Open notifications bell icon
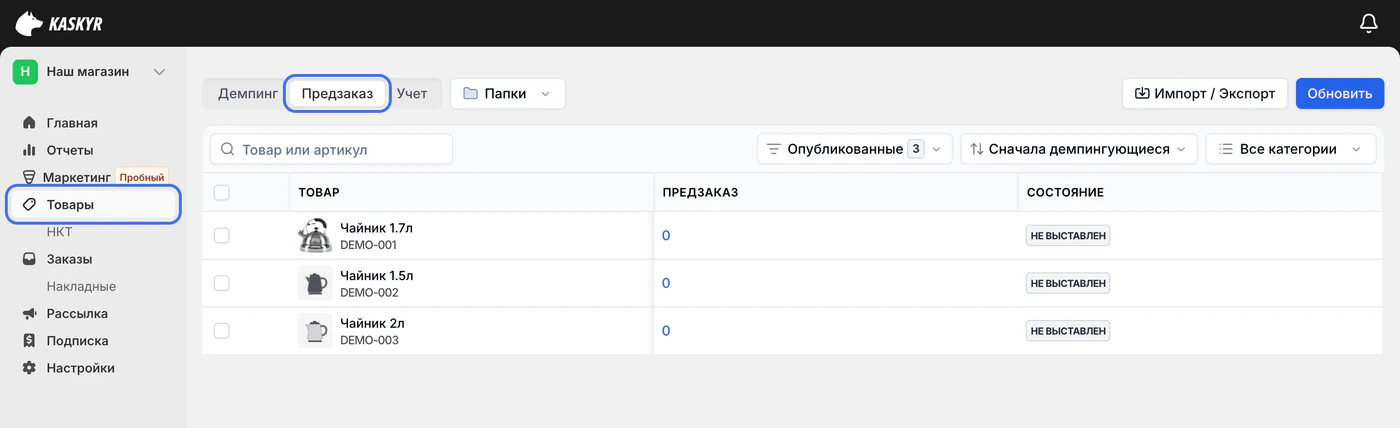This screenshot has width=1400, height=428. (x=1369, y=23)
